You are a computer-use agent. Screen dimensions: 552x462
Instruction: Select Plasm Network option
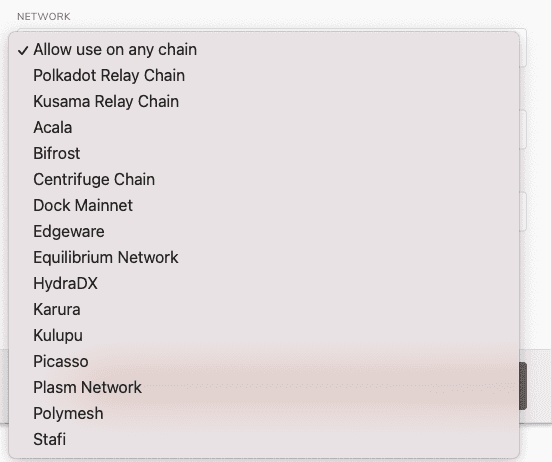click(264, 388)
